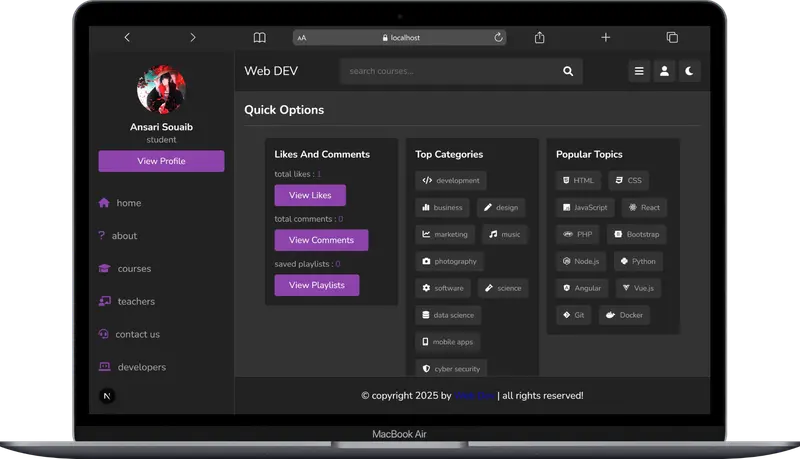Click the View Likes button
Image resolution: width=800 pixels, height=459 pixels.
[x=310, y=195]
